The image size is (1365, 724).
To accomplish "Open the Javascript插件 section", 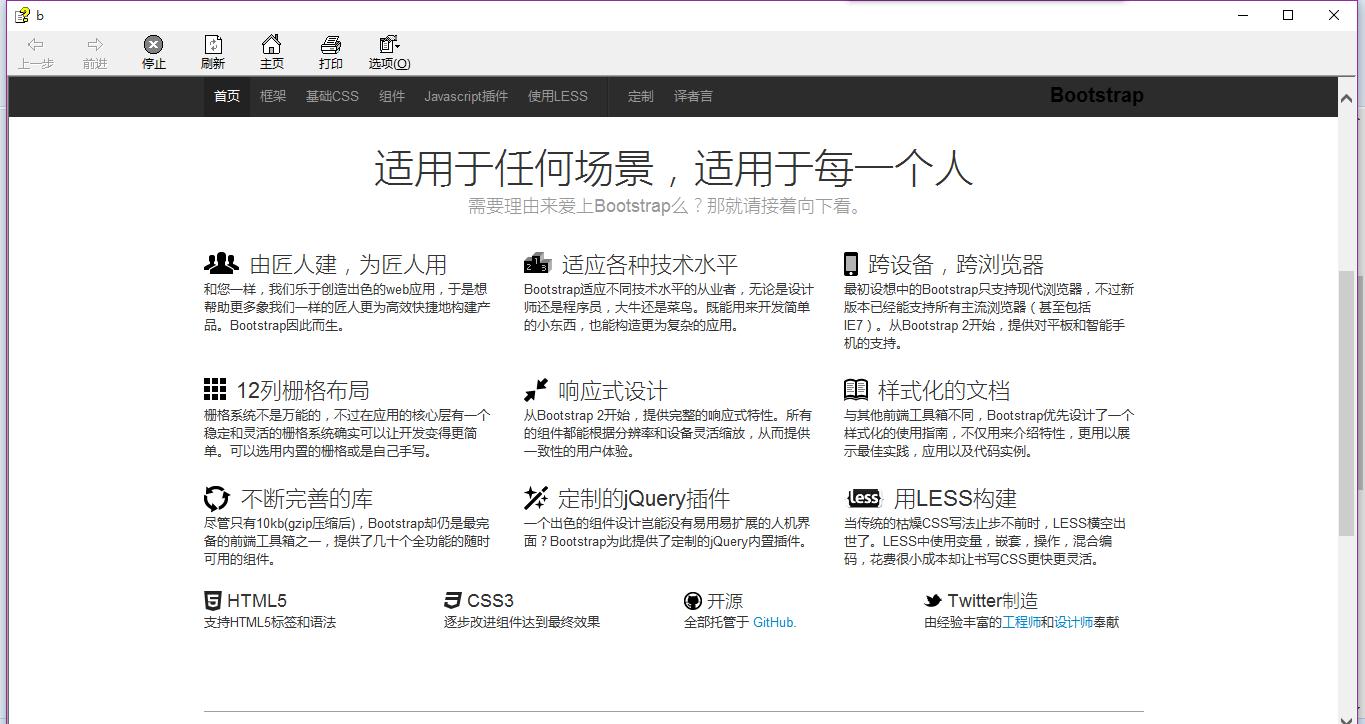I will pyautogui.click(x=466, y=96).
